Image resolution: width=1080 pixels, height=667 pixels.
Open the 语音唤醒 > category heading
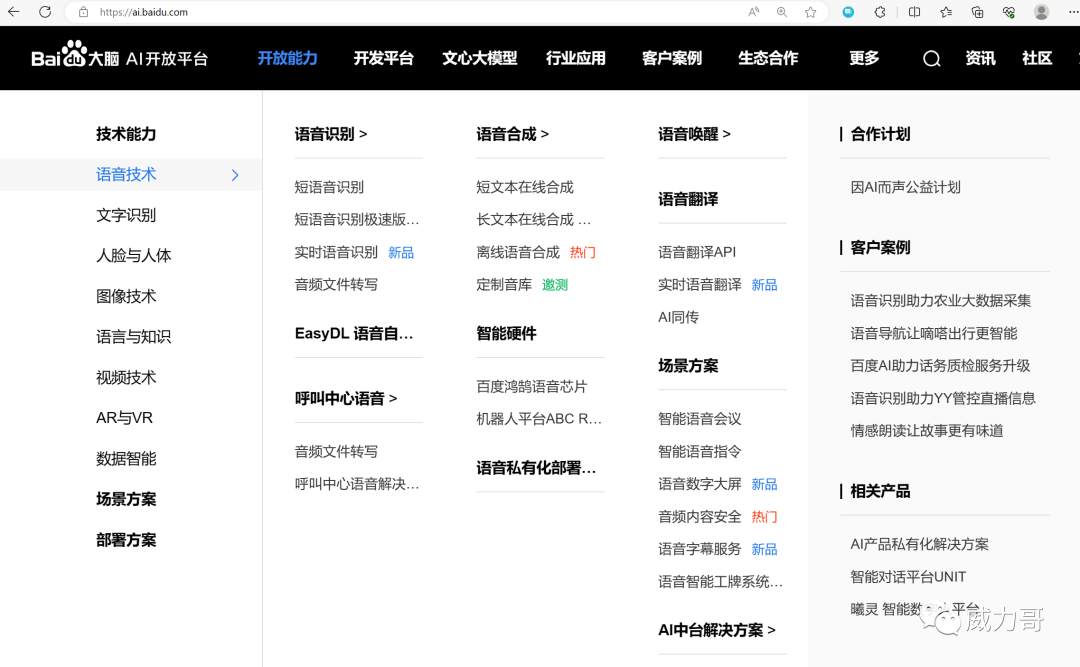pos(695,134)
